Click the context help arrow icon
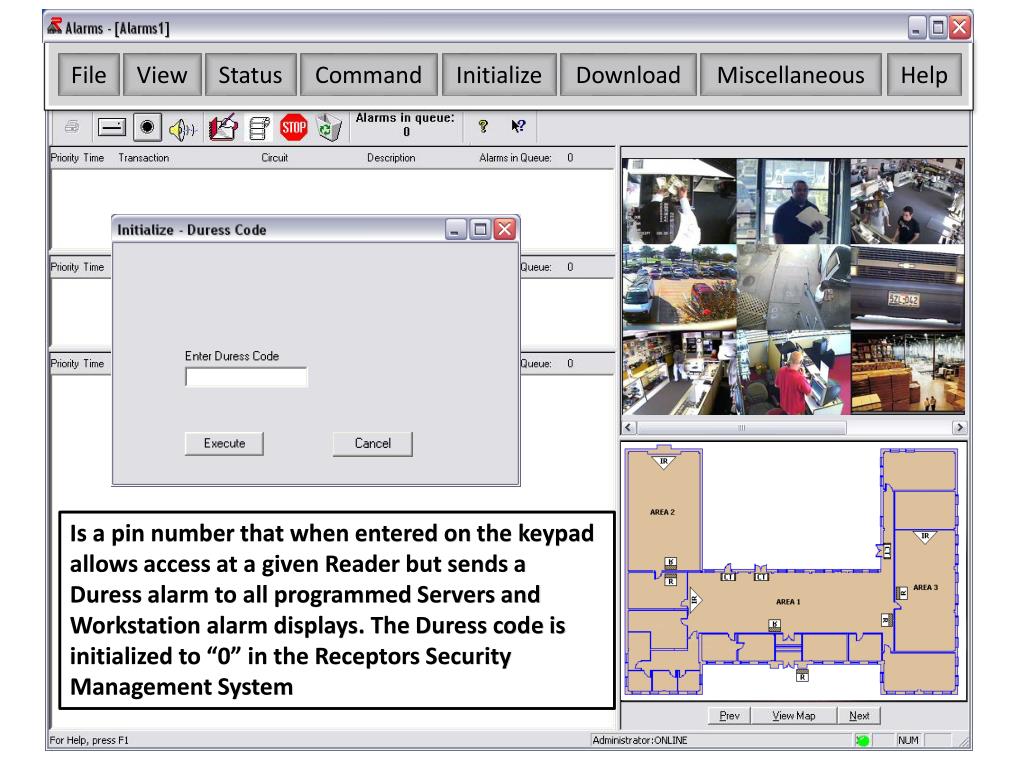1024x768 pixels. 518,126
